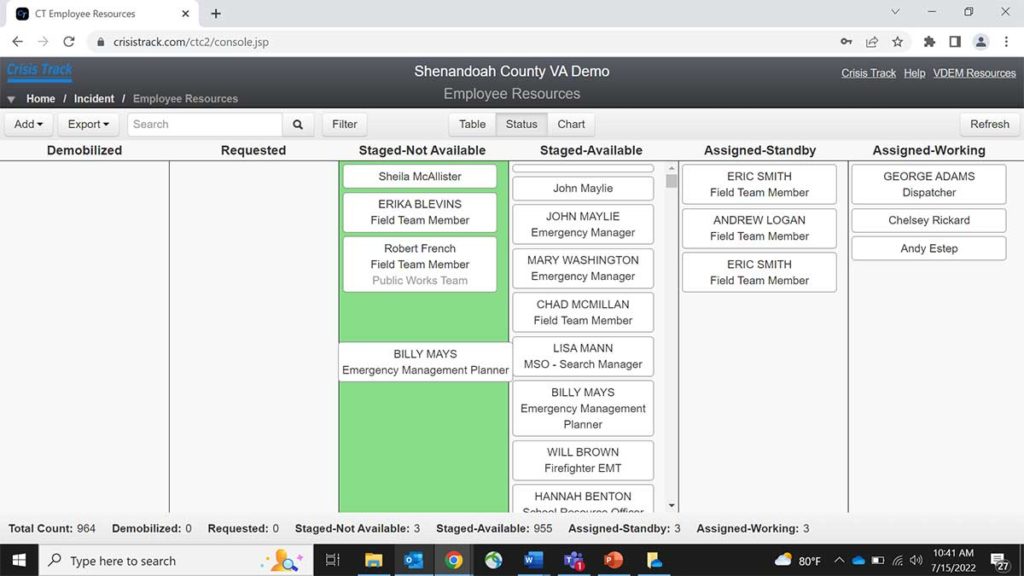Bookmark page using the star icon
1024x576 pixels.
tap(897, 42)
